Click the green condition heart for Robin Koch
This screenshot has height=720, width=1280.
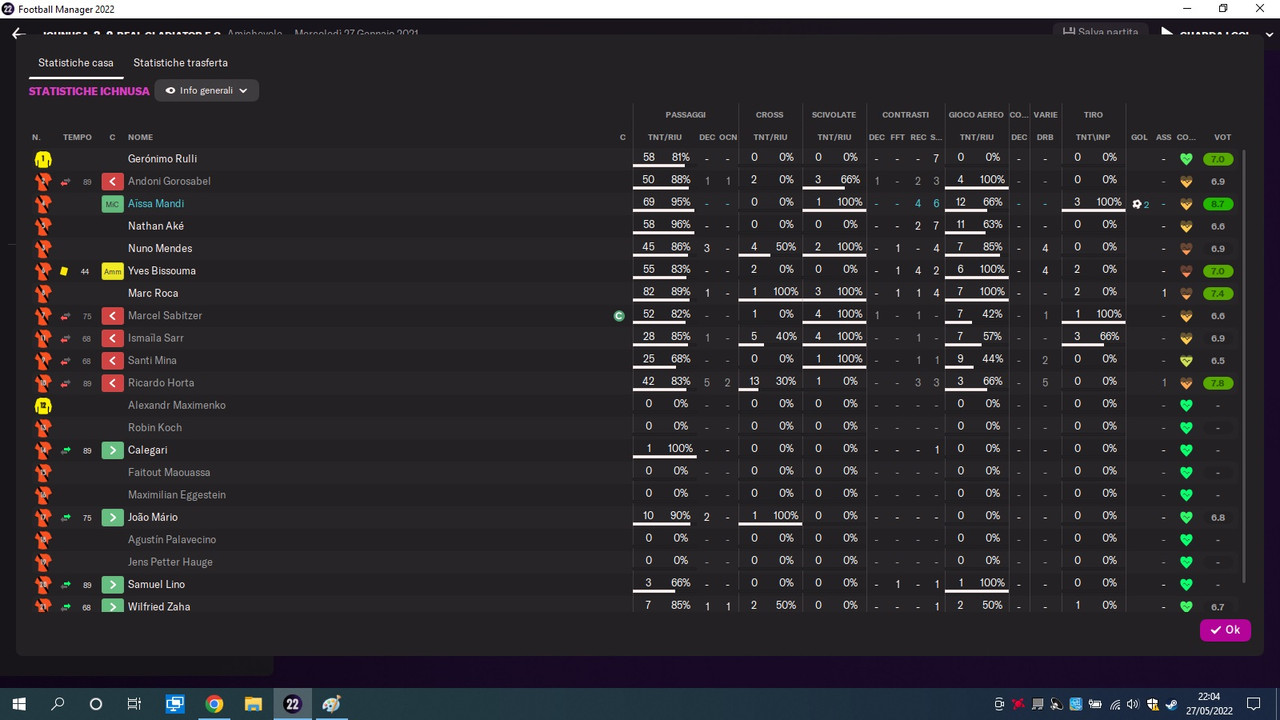point(1186,428)
